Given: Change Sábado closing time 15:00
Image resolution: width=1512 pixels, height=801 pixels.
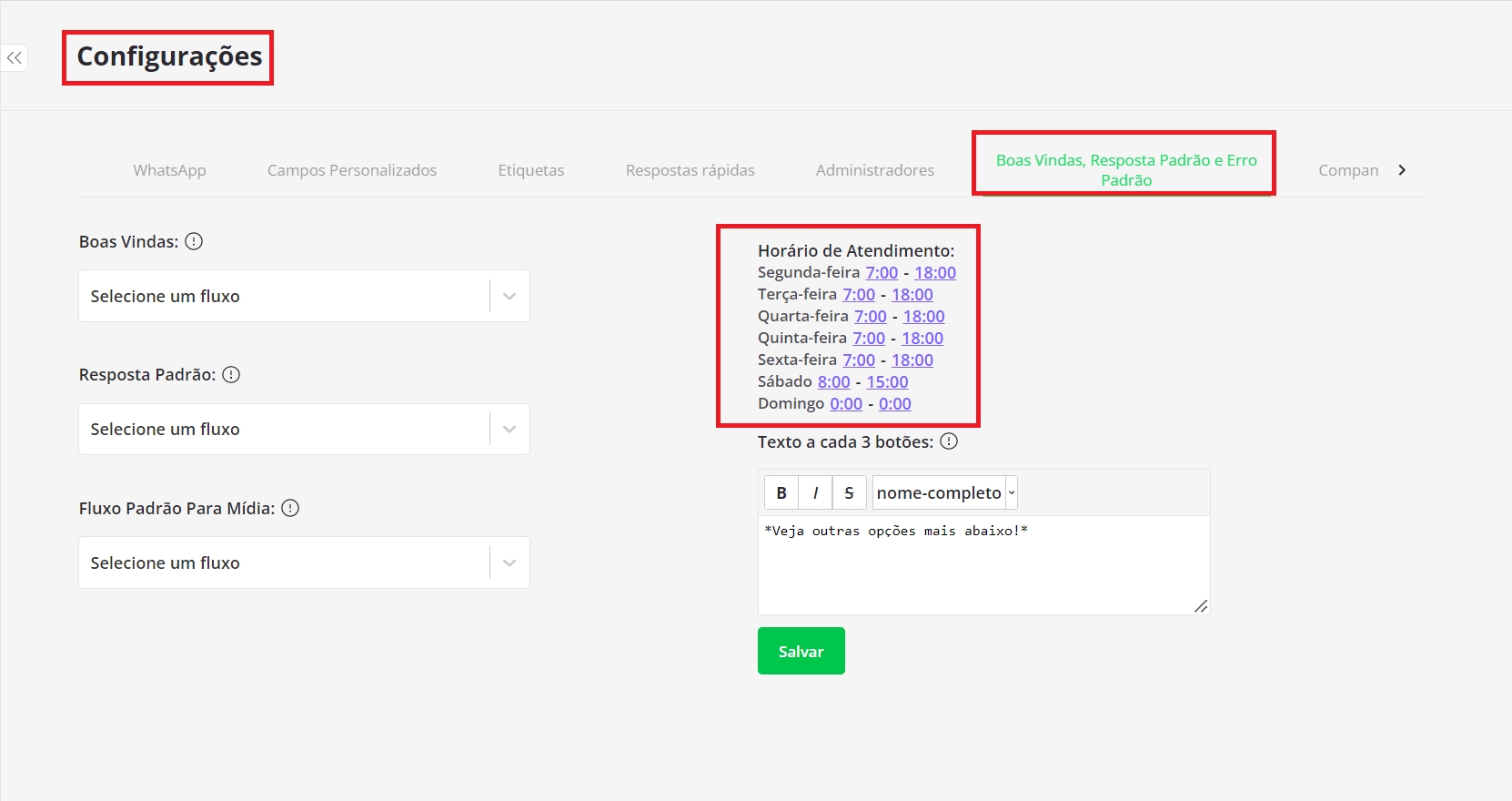Looking at the screenshot, I should tap(887, 381).
